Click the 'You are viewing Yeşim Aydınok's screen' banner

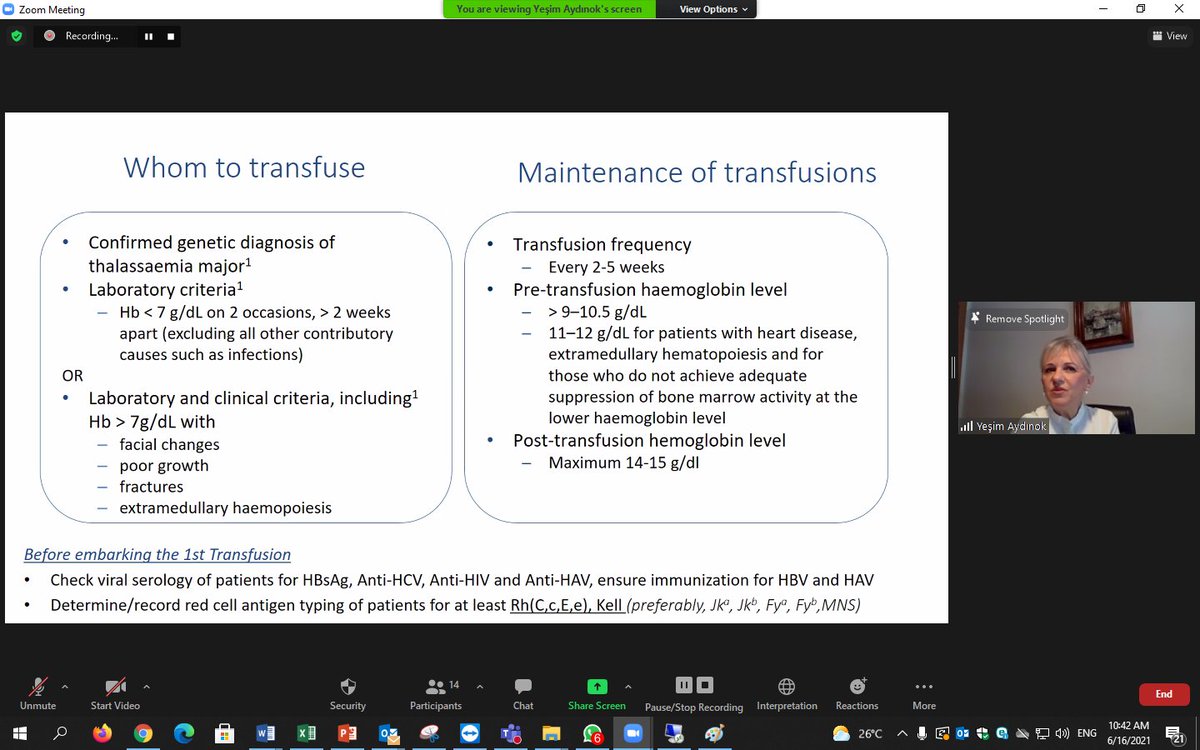549,9
